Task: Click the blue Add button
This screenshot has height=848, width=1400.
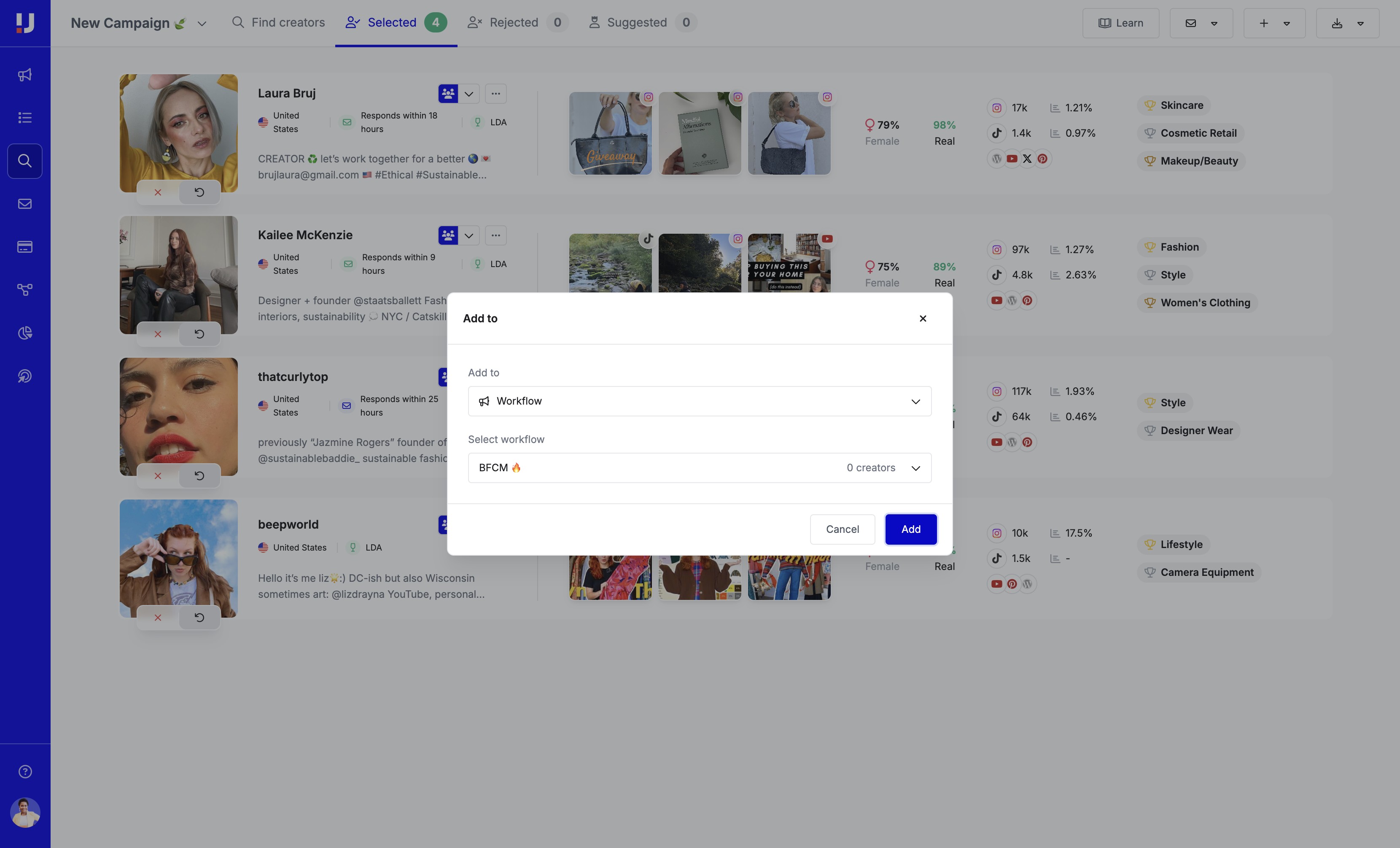Action: click(910, 529)
